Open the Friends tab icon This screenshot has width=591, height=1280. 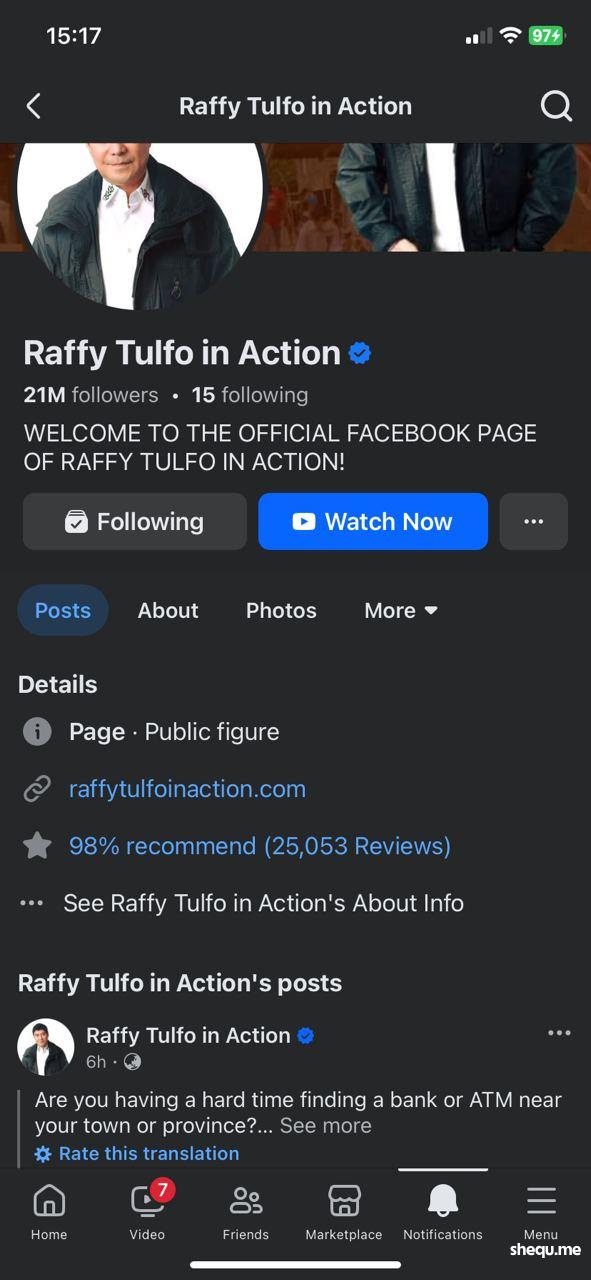[246, 1200]
